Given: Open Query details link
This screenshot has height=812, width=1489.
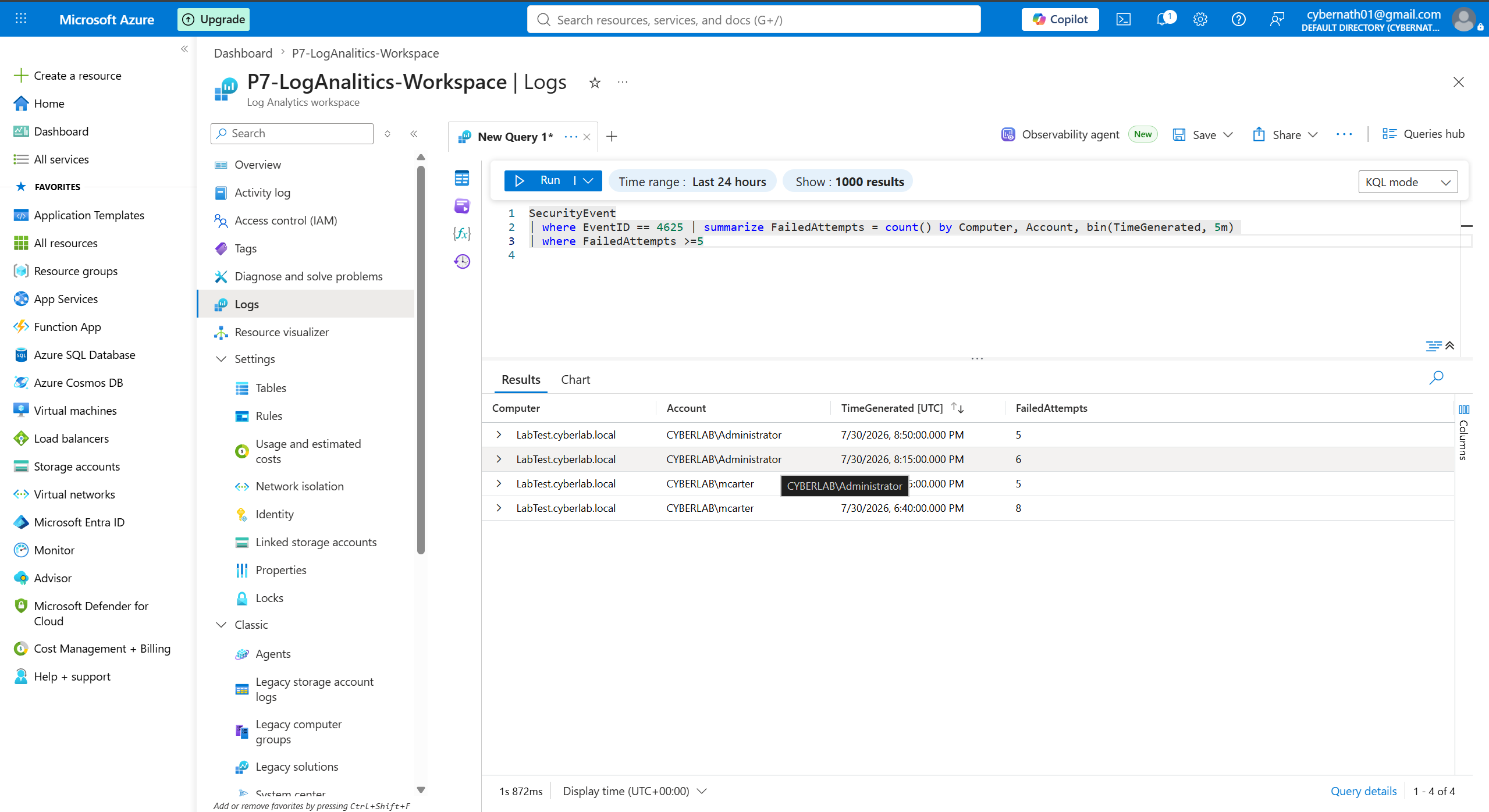Looking at the screenshot, I should point(1363,791).
